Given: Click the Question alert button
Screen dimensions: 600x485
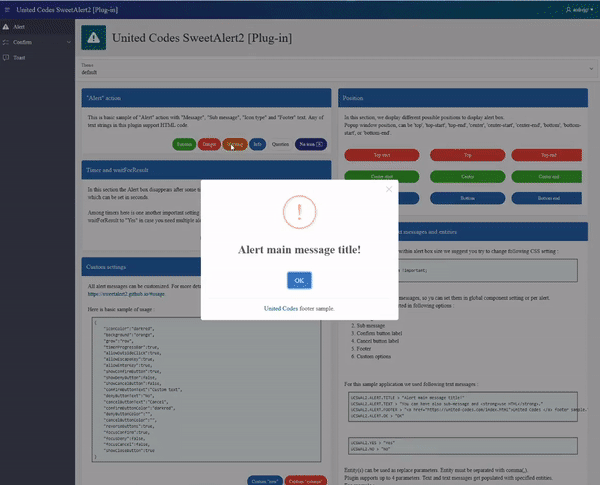Looking at the screenshot, I should (x=280, y=144).
